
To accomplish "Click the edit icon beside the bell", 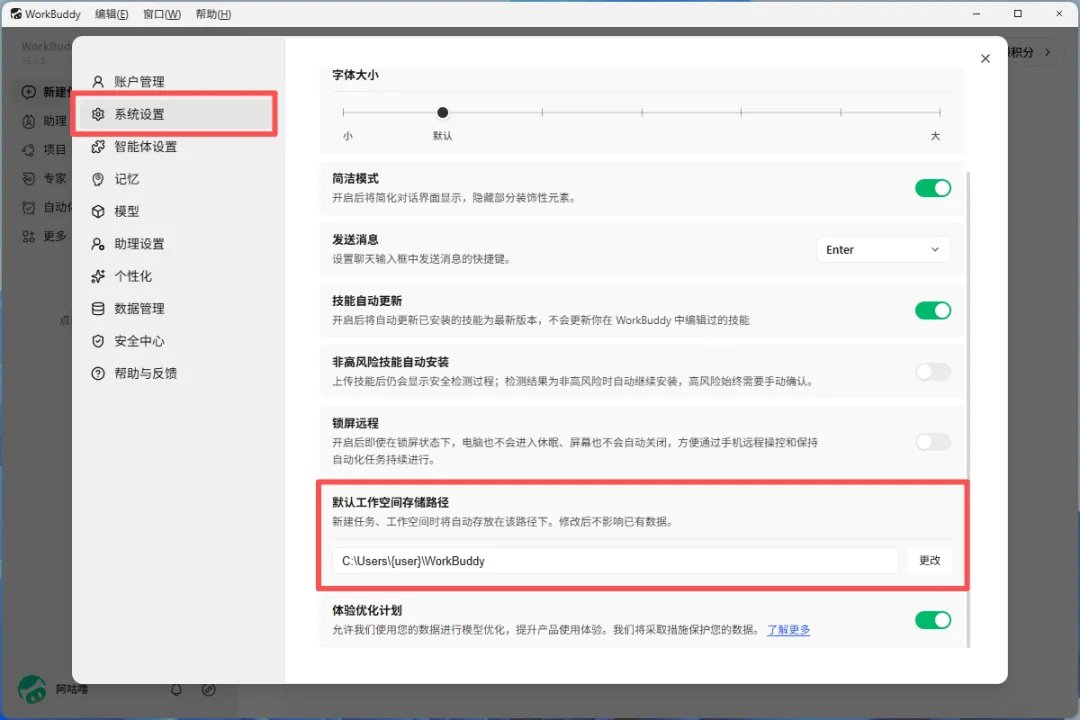I will pyautogui.click(x=209, y=689).
